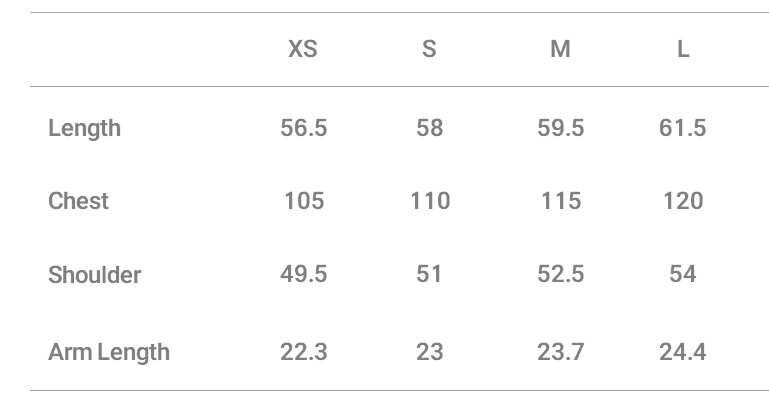Select the L size column header

[x=683, y=49]
